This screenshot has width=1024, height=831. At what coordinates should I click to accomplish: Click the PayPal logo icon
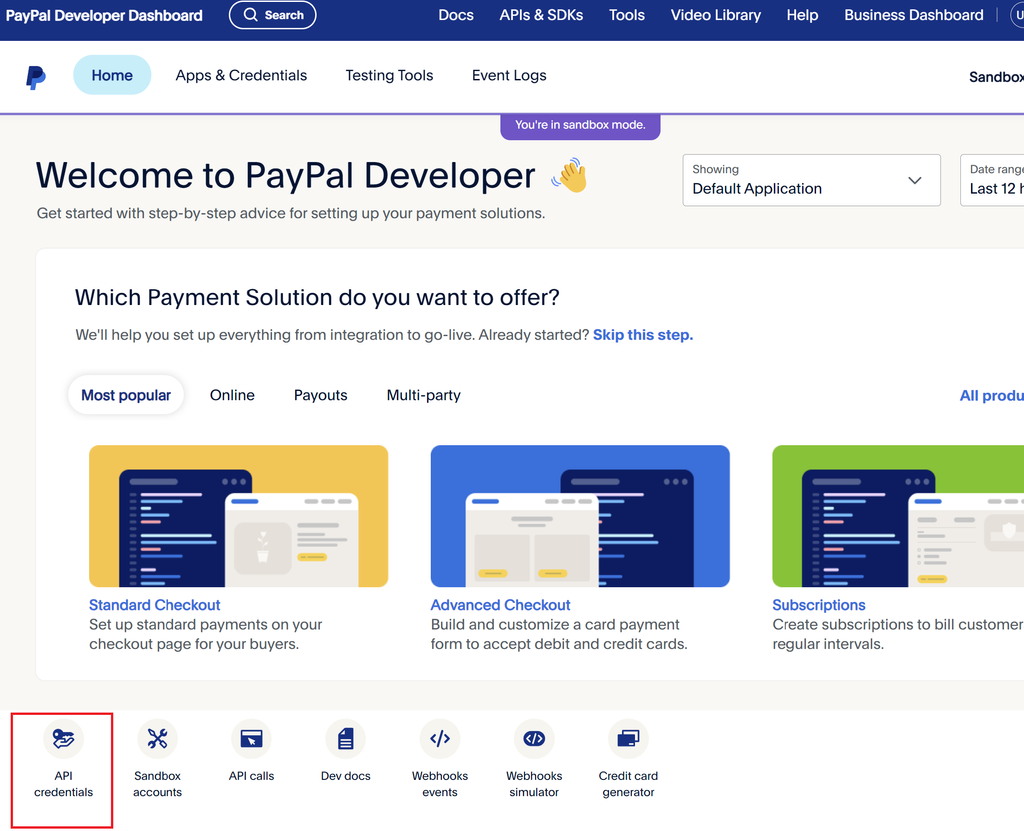point(36,77)
